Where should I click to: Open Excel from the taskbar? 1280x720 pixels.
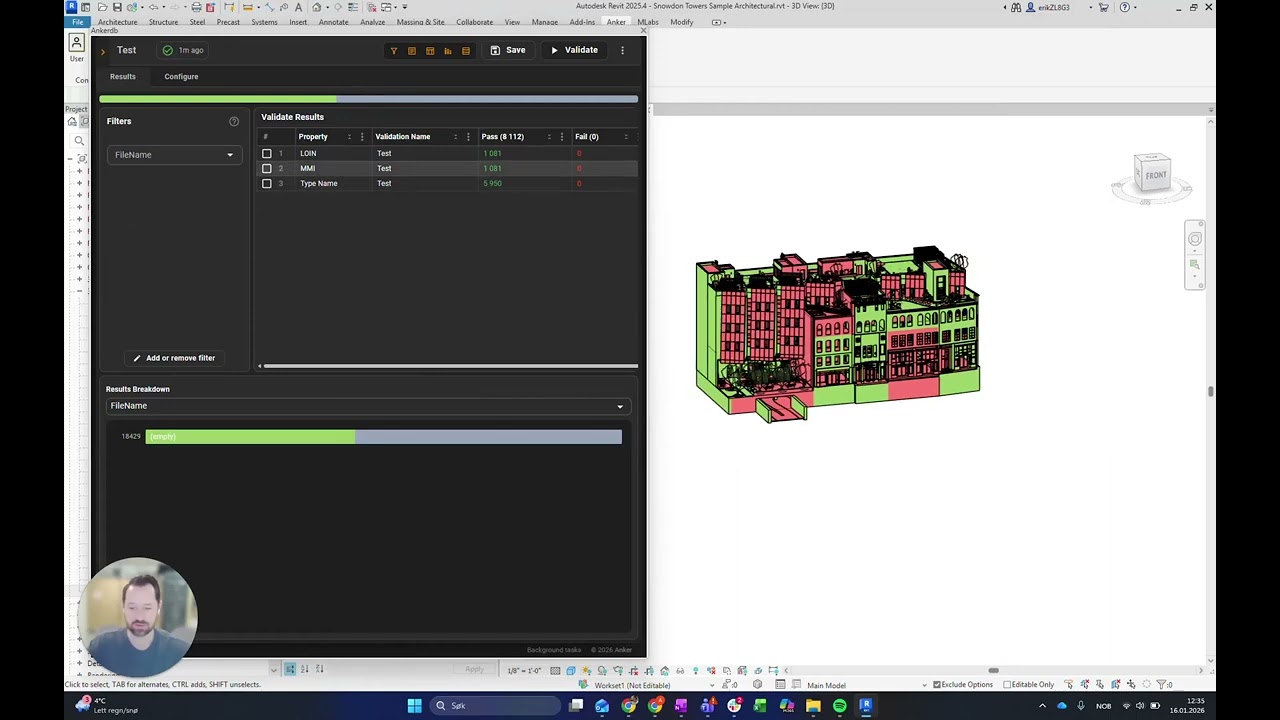[x=760, y=706]
